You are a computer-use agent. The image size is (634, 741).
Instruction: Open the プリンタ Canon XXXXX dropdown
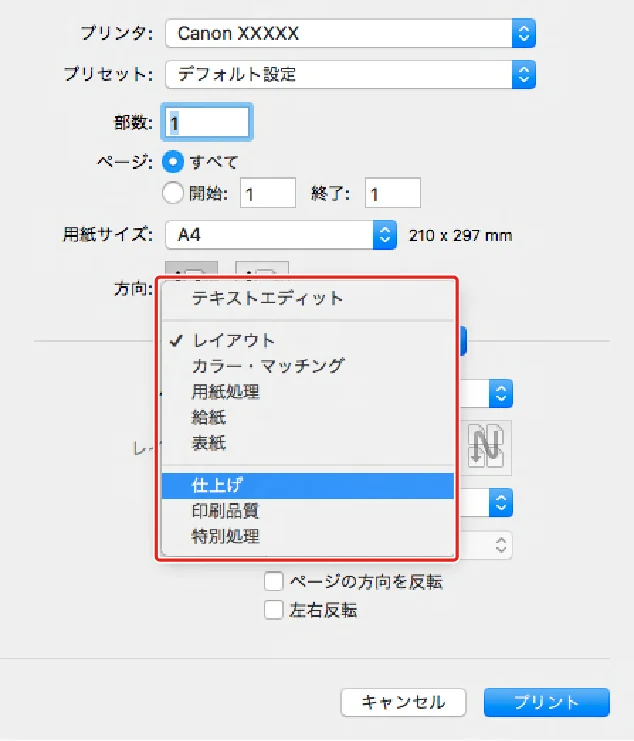350,34
